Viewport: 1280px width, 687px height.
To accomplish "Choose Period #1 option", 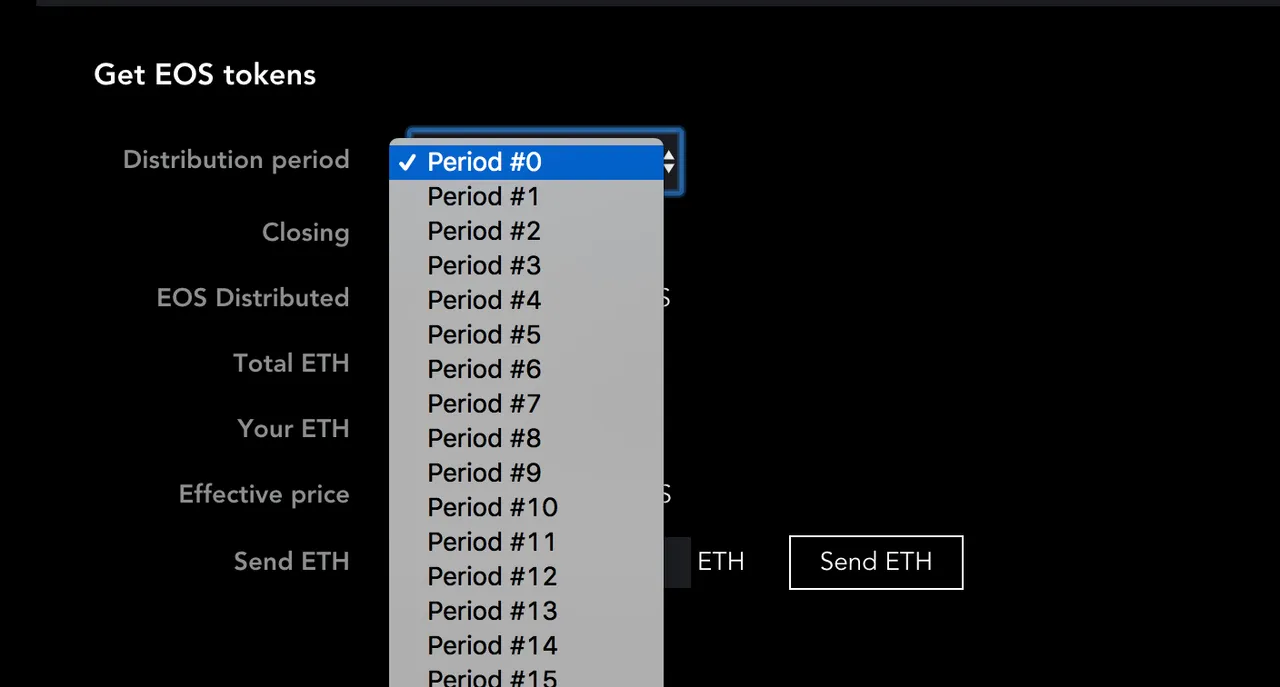I will point(484,197).
